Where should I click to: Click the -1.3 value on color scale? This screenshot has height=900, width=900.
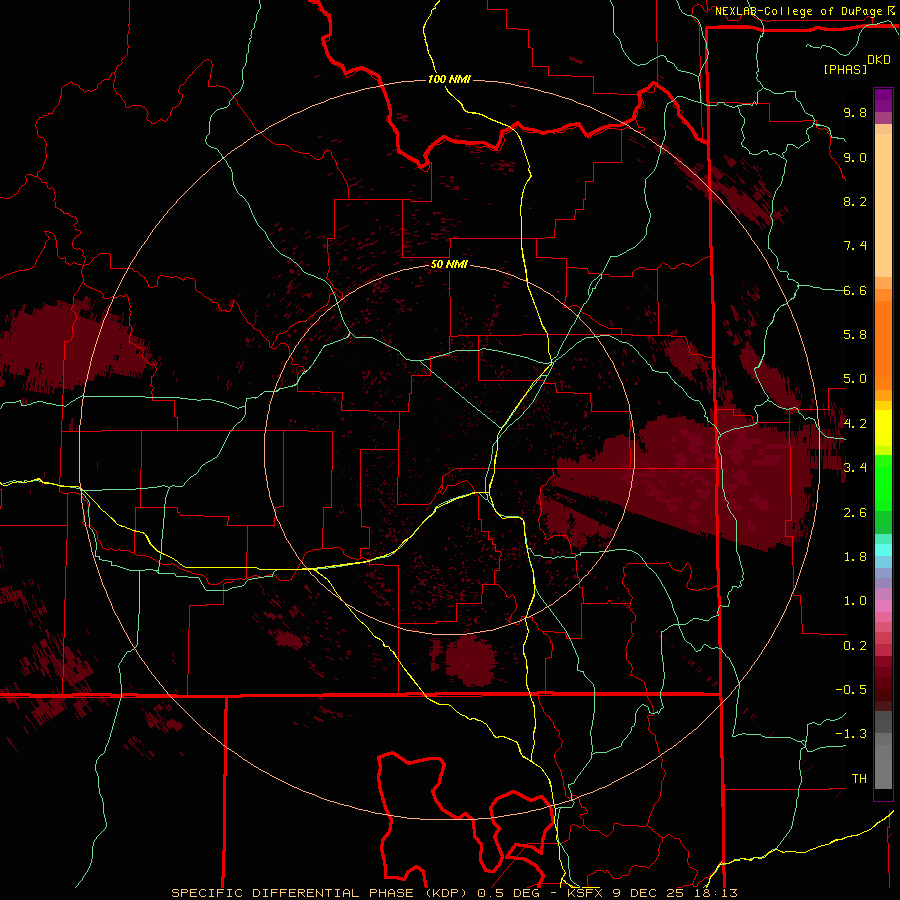851,734
